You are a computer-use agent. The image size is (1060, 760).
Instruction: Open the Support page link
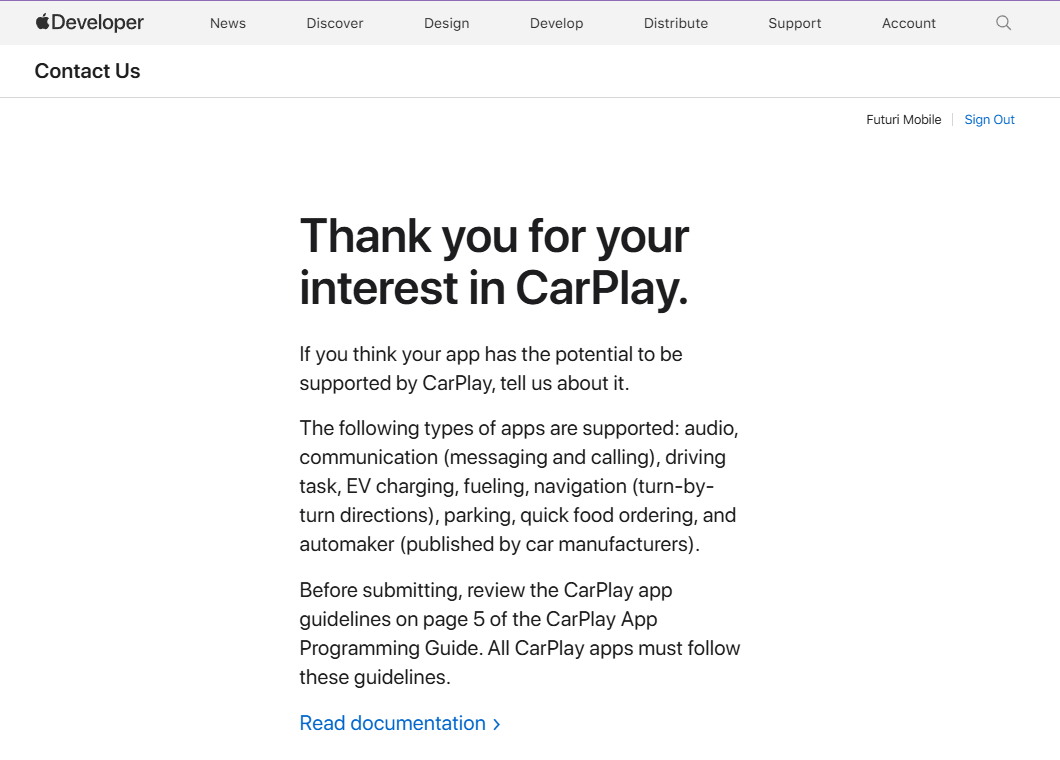point(795,23)
